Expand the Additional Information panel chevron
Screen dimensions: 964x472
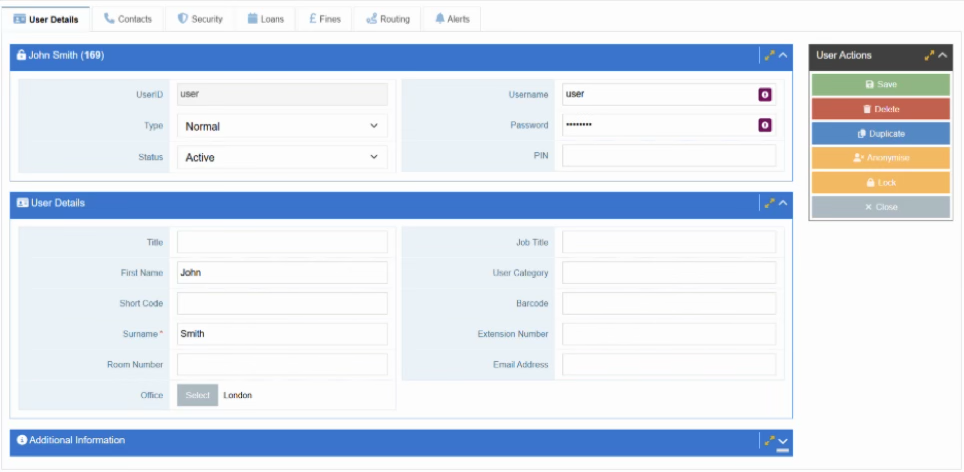783,441
